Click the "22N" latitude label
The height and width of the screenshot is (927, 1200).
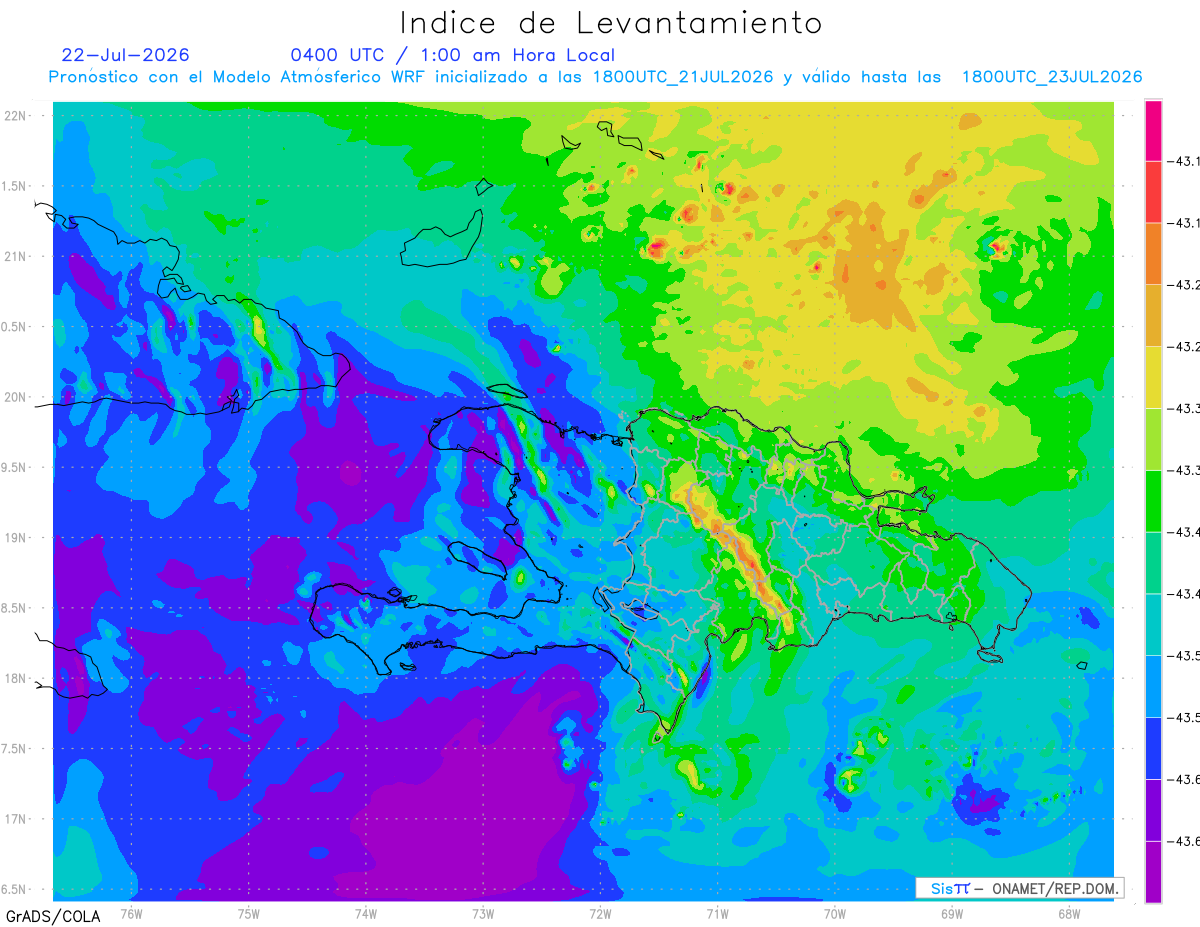tap(15, 116)
